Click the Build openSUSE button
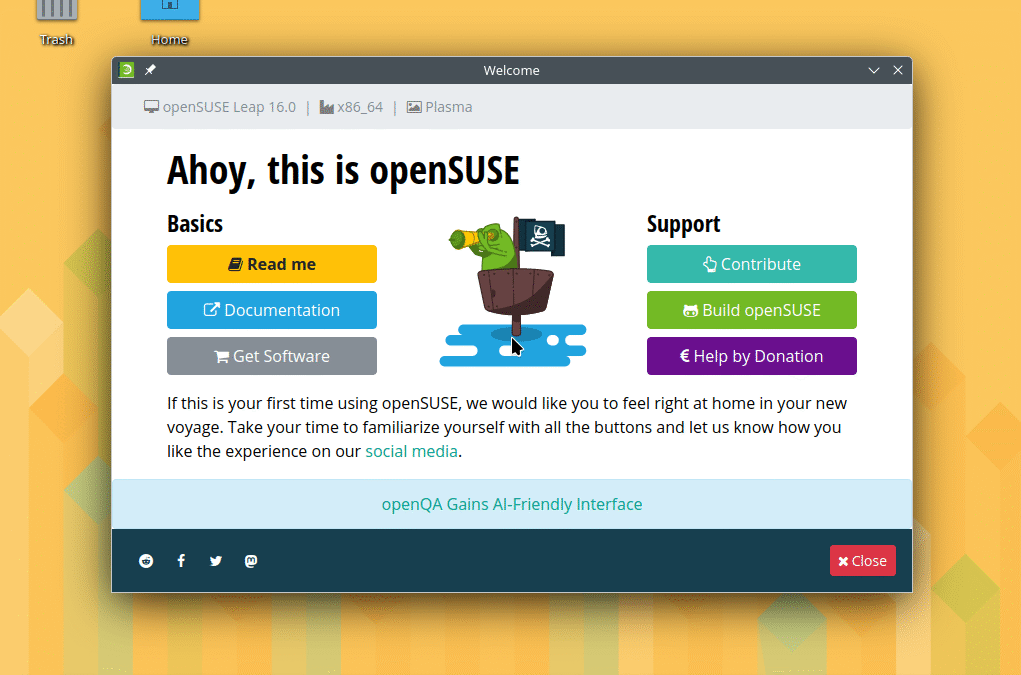The width and height of the screenshot is (1021, 675). click(752, 310)
